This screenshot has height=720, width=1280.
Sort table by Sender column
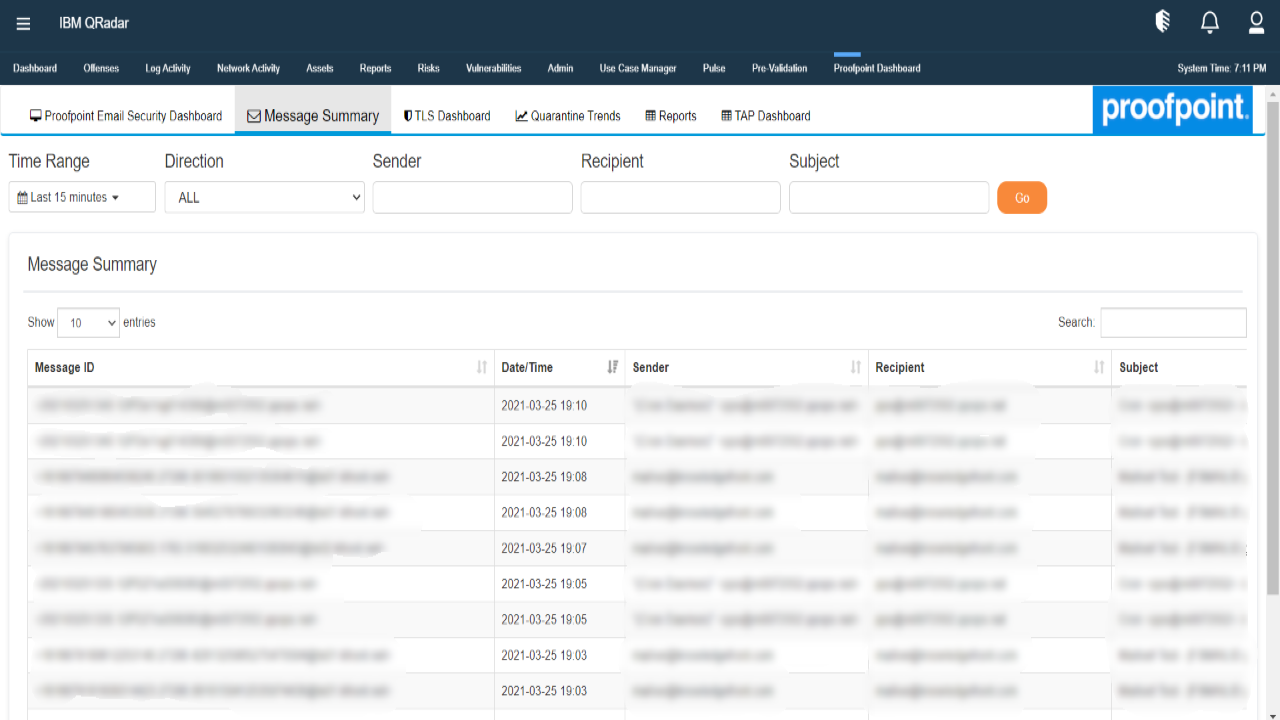point(855,368)
